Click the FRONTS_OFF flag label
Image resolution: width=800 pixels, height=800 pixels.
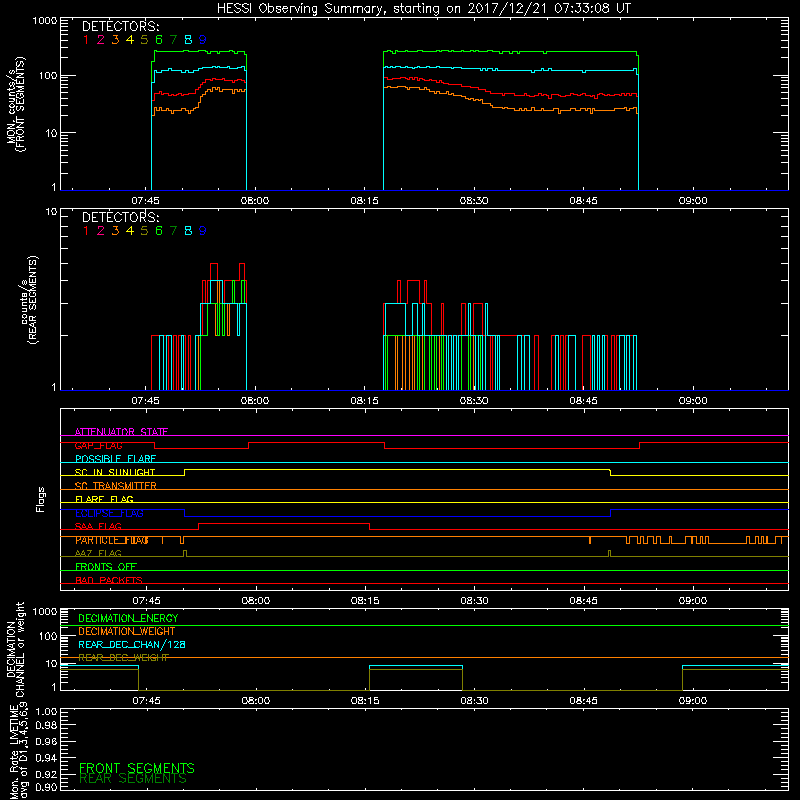106,567
